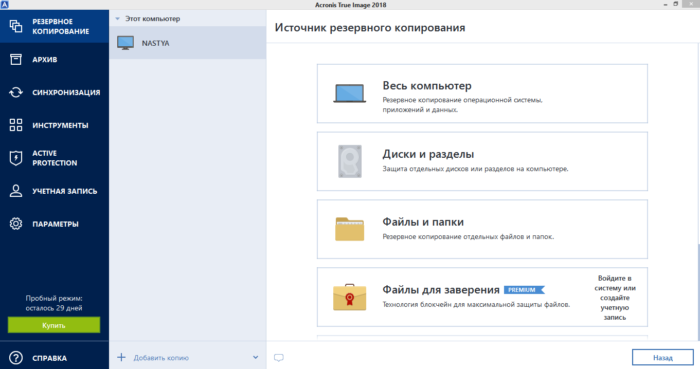Open the Параметры section label
Image resolution: width=700 pixels, height=369 pixels.
pyautogui.click(x=55, y=224)
